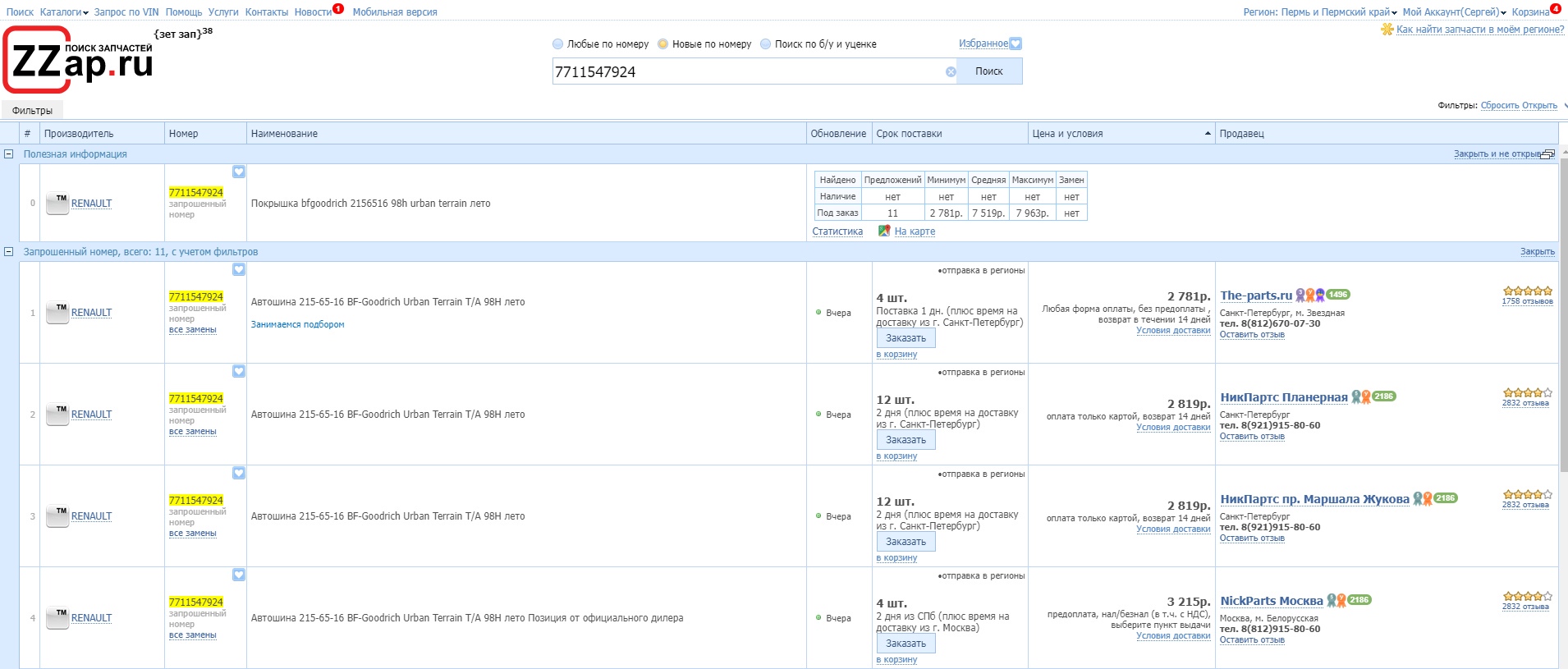The width and height of the screenshot is (1568, 669).
Task: Click Renault TM icon in row 2
Action: click(x=57, y=415)
